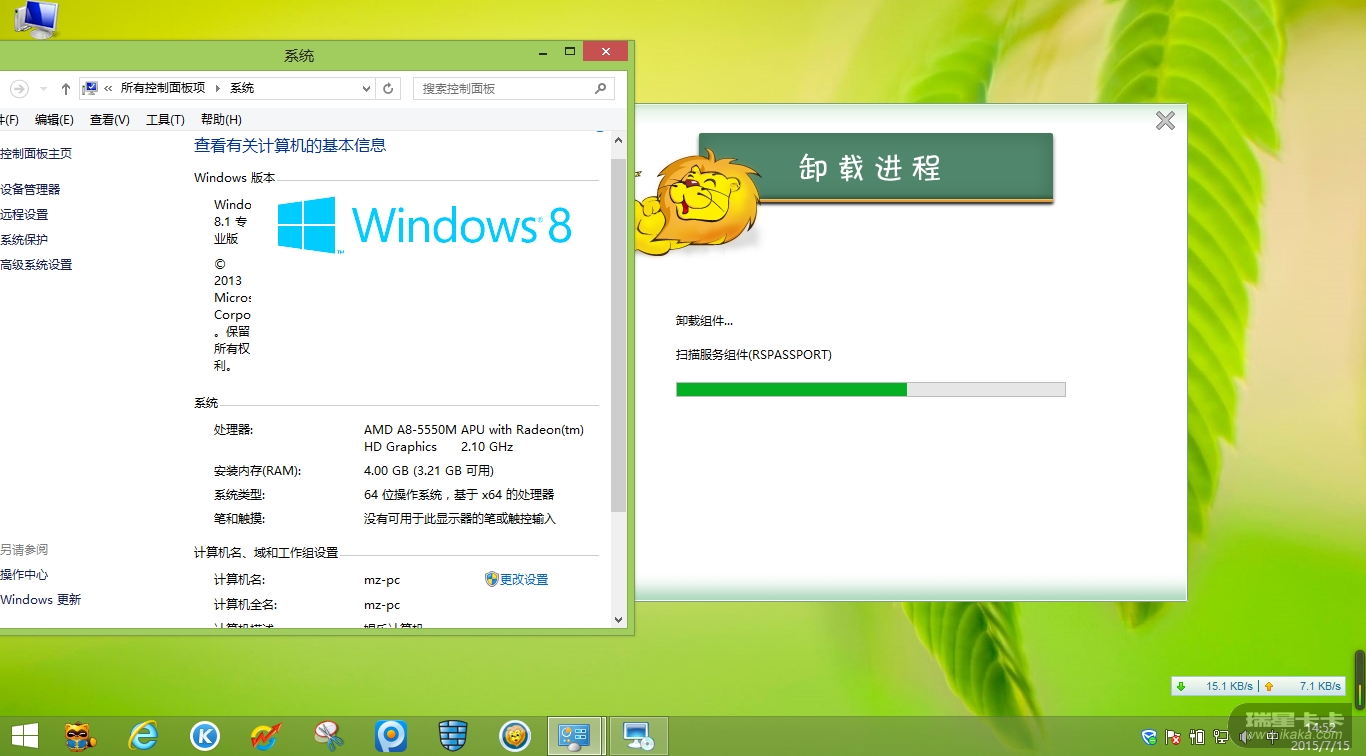This screenshot has width=1366, height=756.
Task: Close the 卸载进程 uninstall dialog
Action: click(1165, 121)
